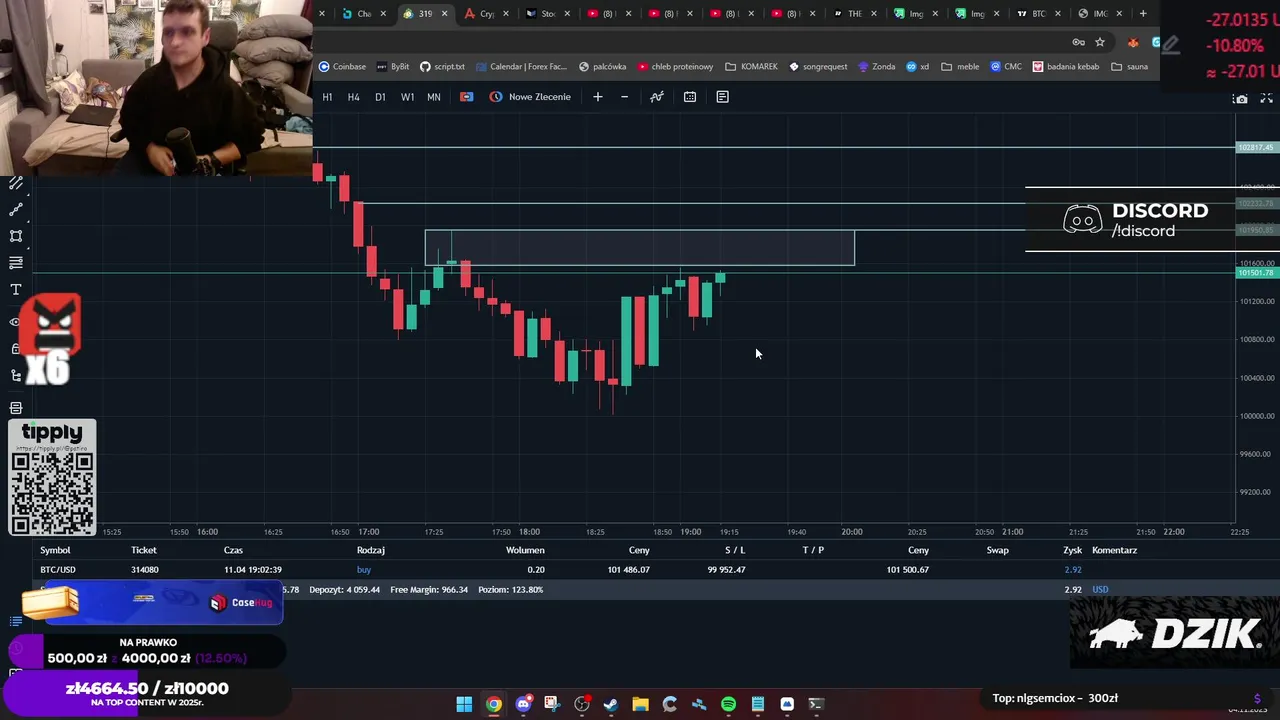Toggle drawings visibility eye icon
Image resolution: width=1280 pixels, height=720 pixels.
(15, 322)
